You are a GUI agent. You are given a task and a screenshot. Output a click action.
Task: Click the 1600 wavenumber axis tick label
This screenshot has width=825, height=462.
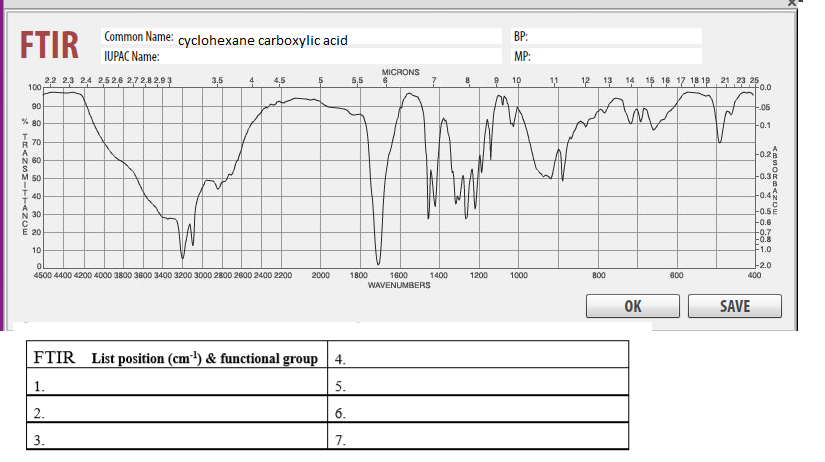click(x=398, y=275)
